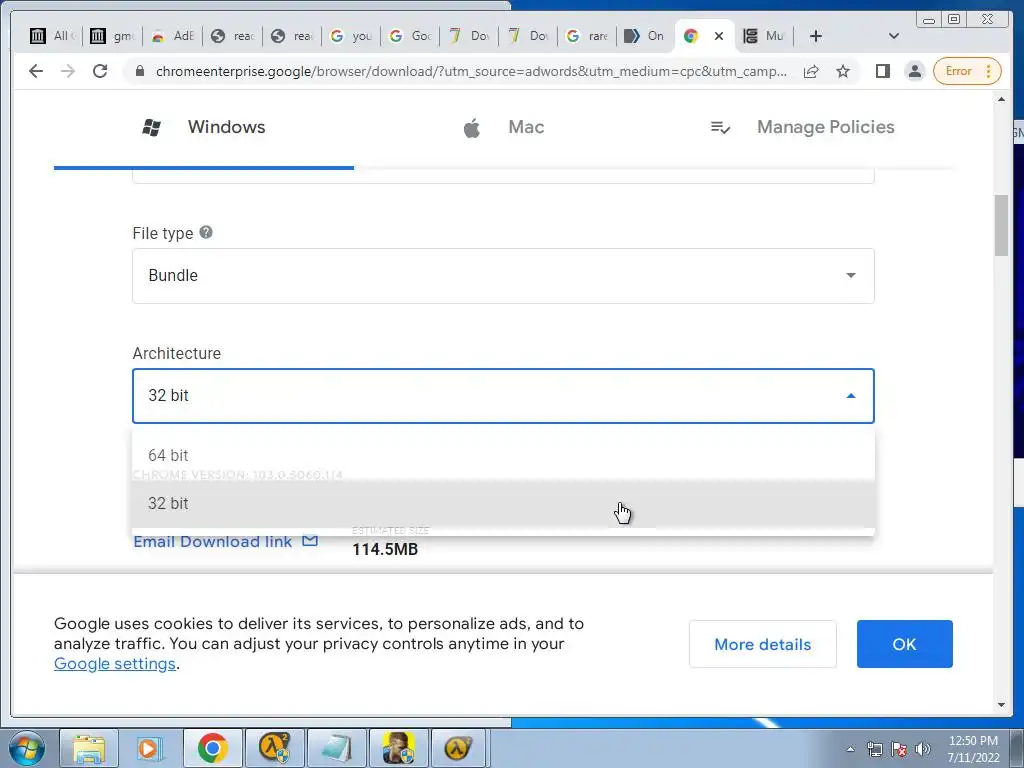Switch to the 'gm' archive tab
This screenshot has height=768, width=1024.
coord(112,36)
